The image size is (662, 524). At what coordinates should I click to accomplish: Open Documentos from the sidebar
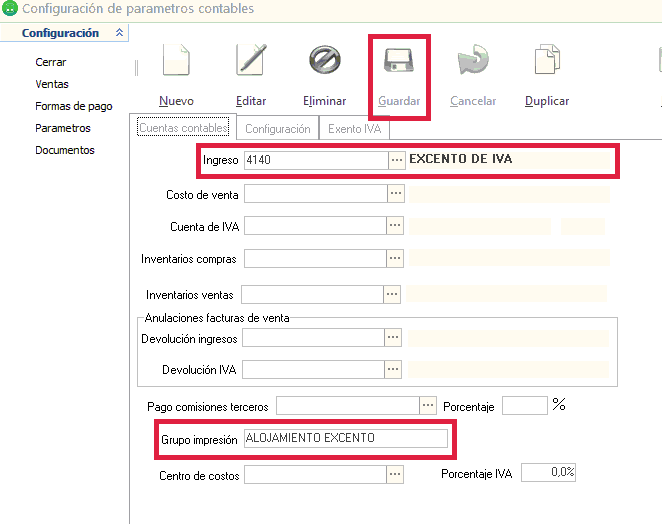pyautogui.click(x=65, y=150)
